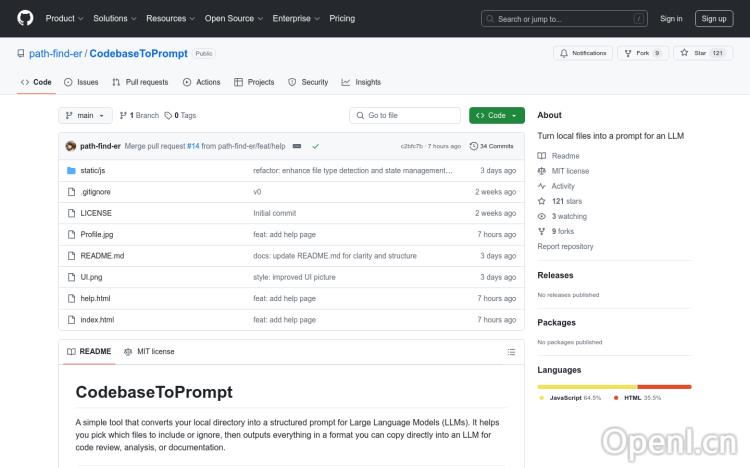Switch to the Pull requests tab
This screenshot has width=750, height=468.
tap(140, 82)
